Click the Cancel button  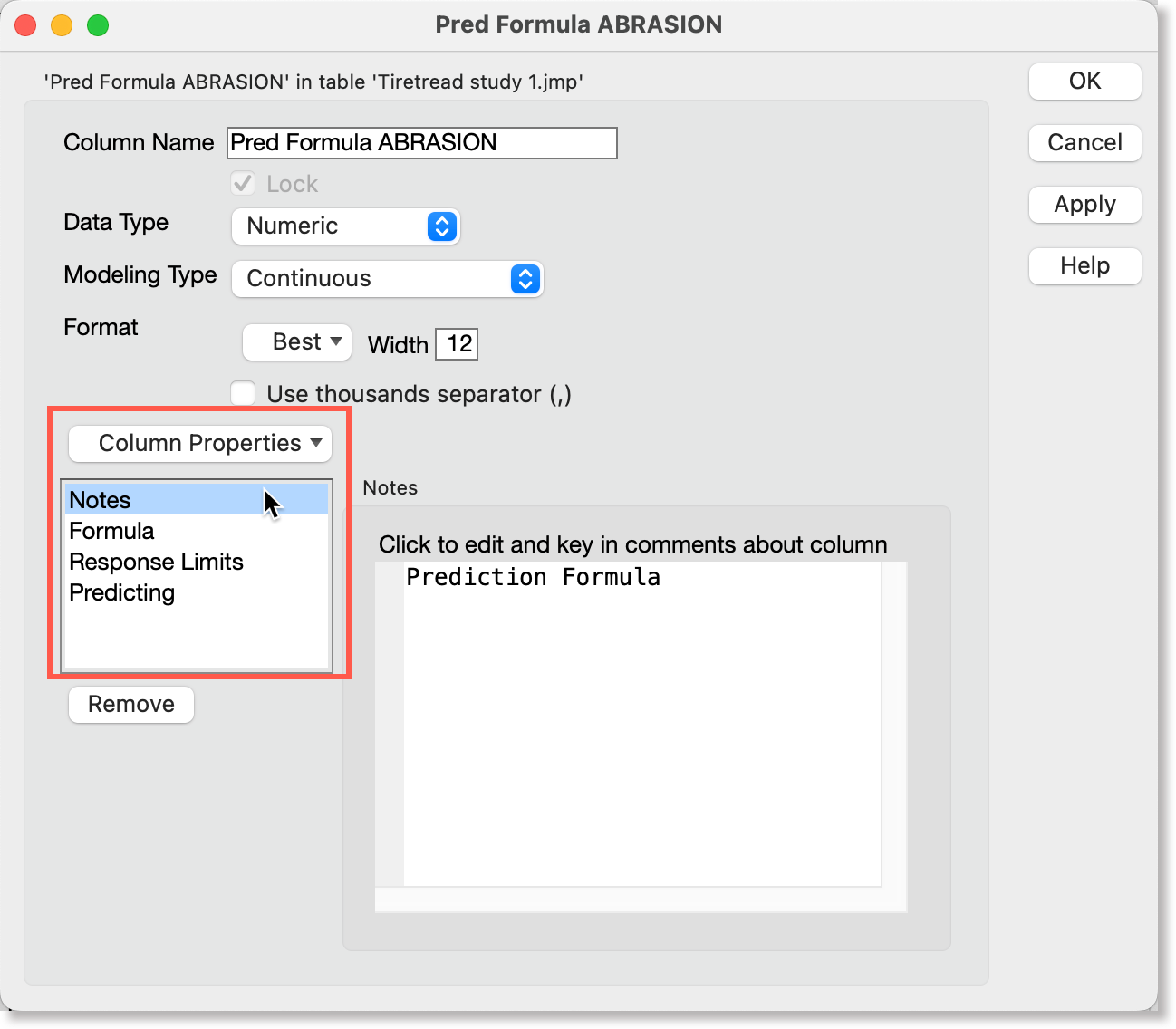tap(1084, 143)
